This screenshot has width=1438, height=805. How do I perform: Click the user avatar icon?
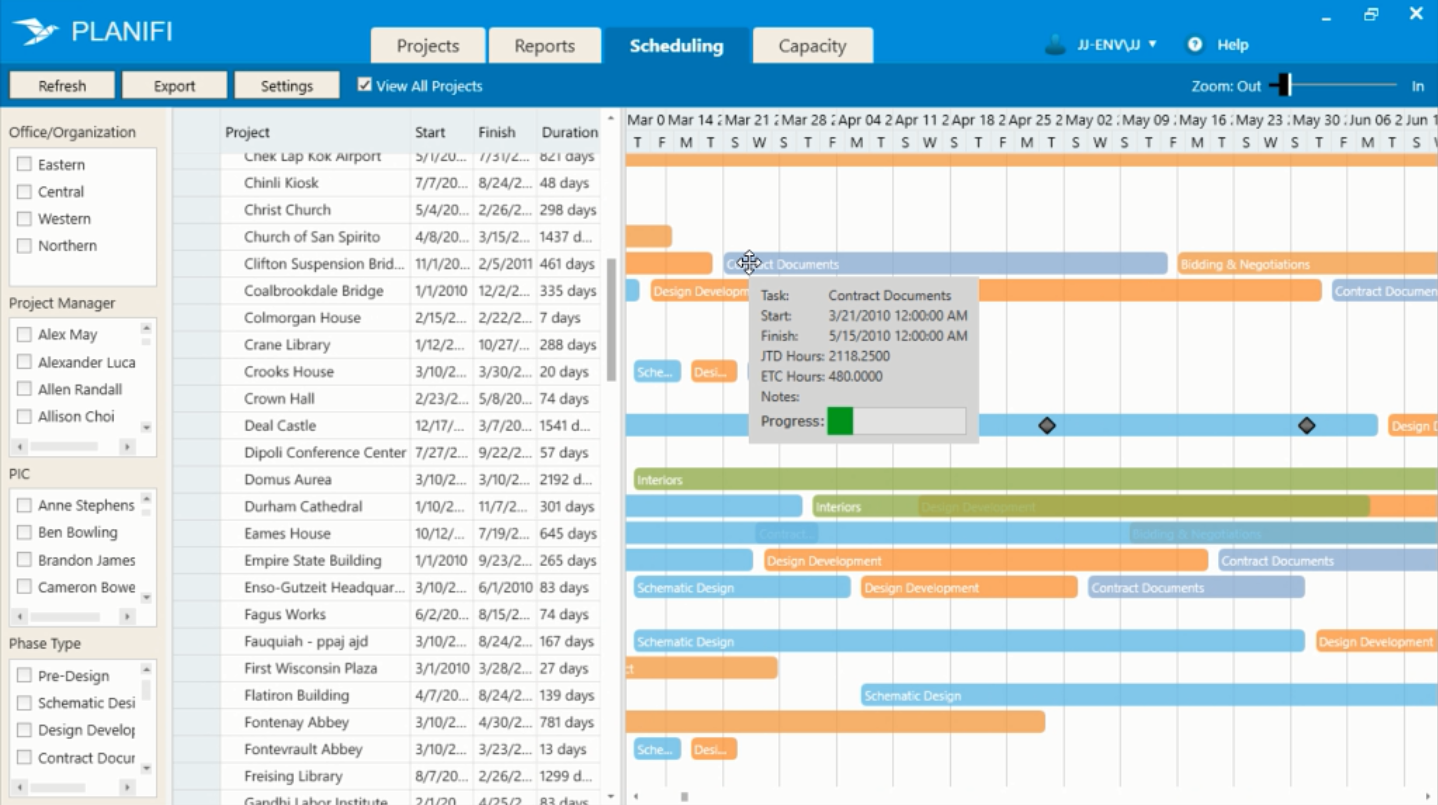1056,45
